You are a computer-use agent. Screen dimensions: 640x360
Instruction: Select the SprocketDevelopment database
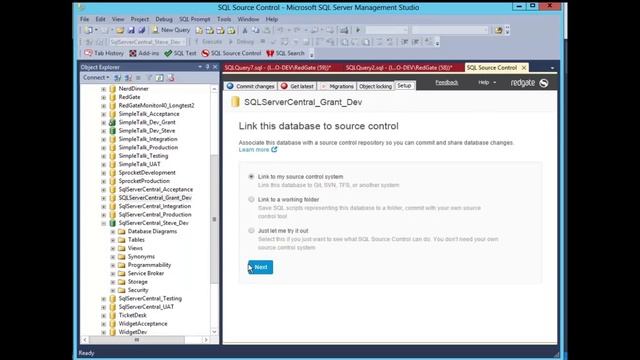(x=147, y=173)
